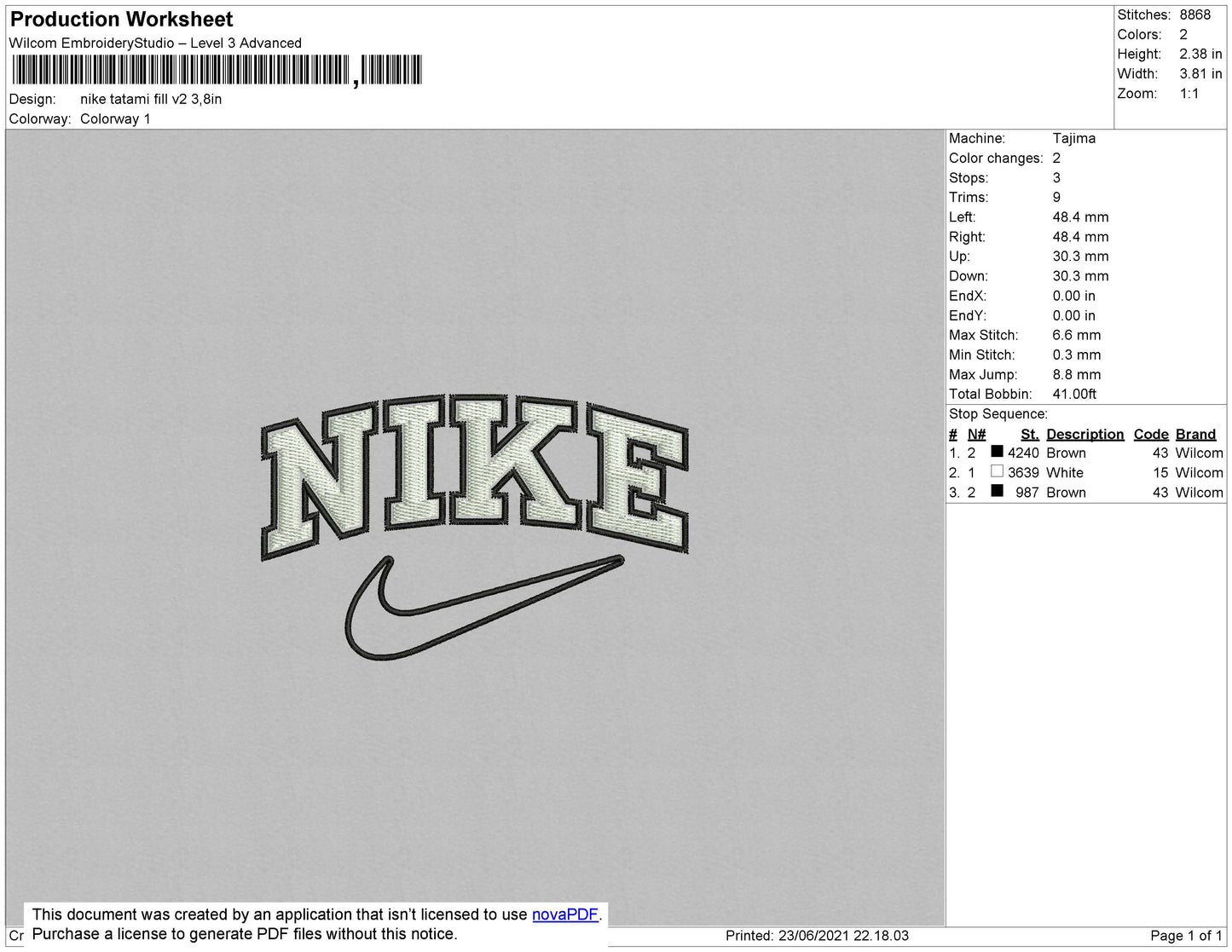The height and width of the screenshot is (952, 1232).
Task: Click the Max Jump value 8.8 mm
Action: click(x=1076, y=374)
